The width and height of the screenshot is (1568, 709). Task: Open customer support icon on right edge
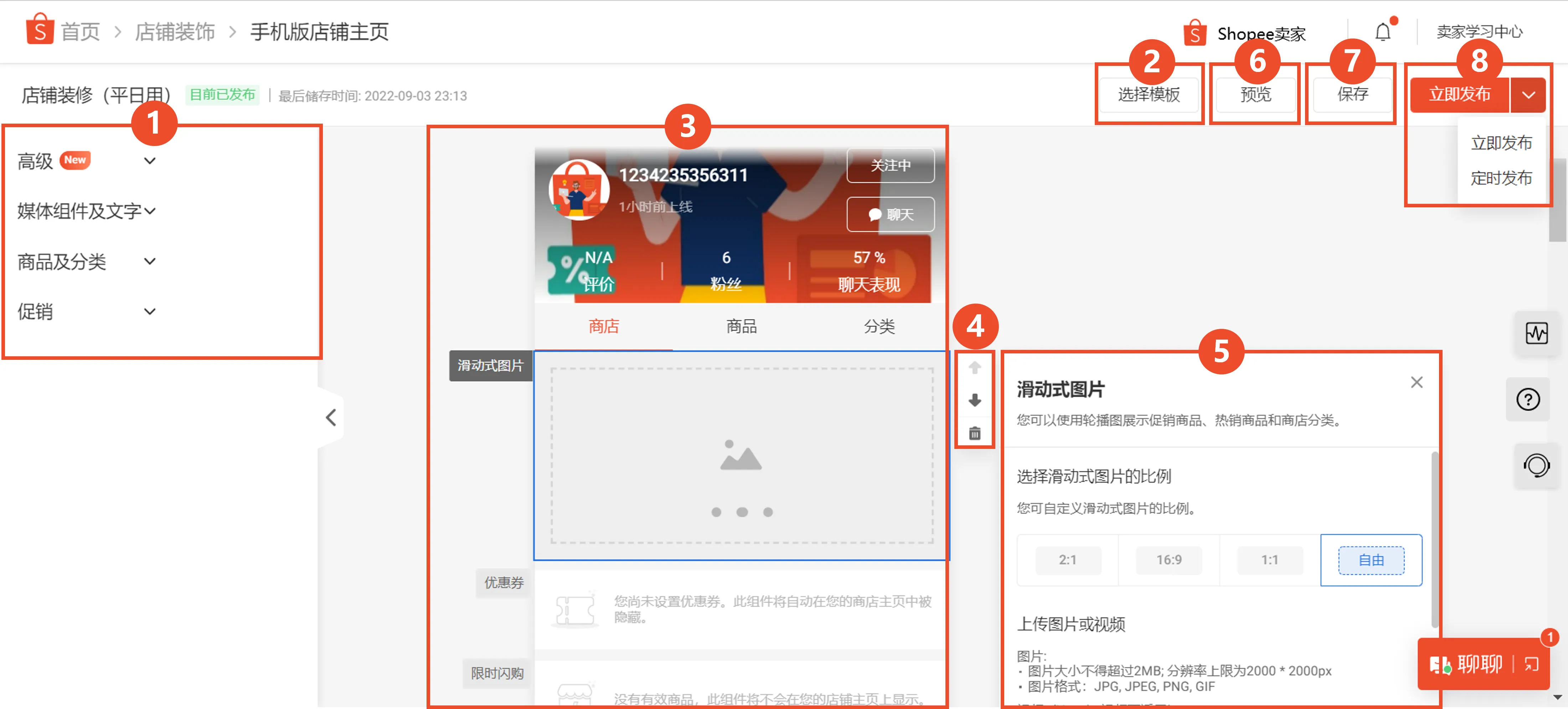[1536, 466]
